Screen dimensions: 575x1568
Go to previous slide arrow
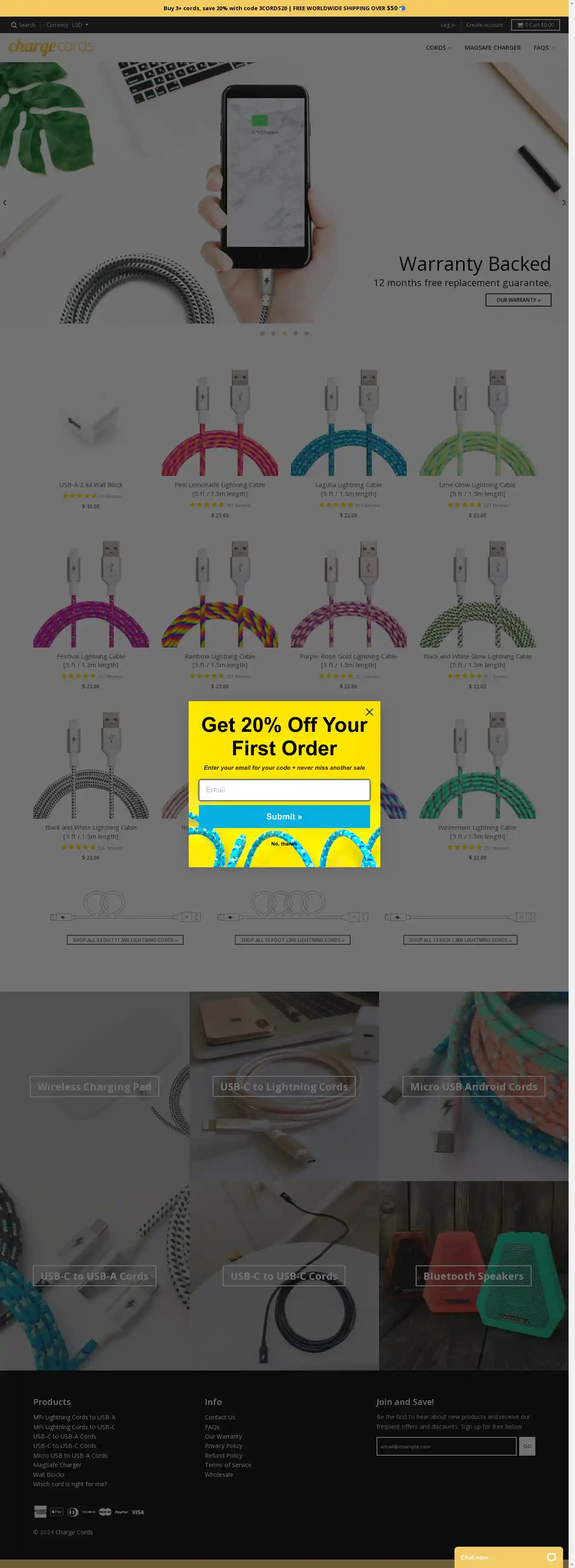[x=5, y=203]
